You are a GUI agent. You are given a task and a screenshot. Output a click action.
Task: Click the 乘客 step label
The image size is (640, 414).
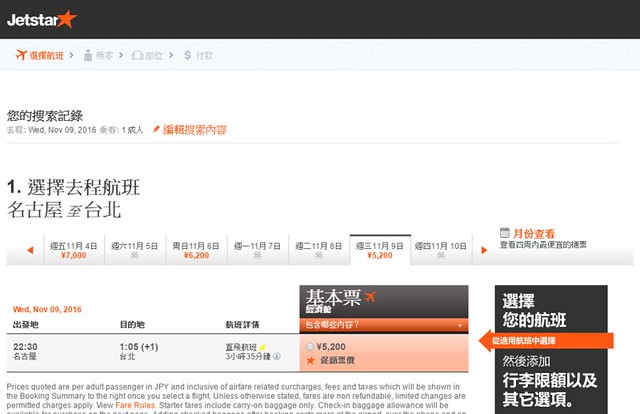[104, 56]
